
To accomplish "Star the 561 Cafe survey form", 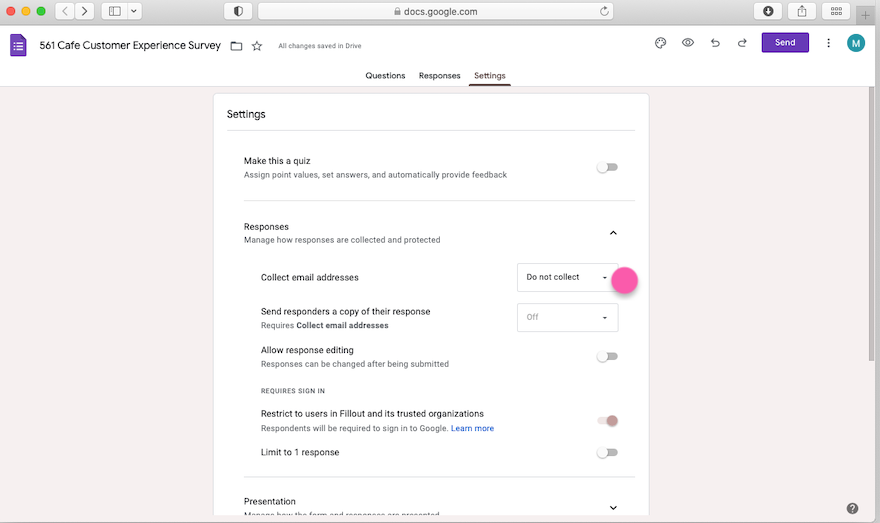I will click(257, 46).
